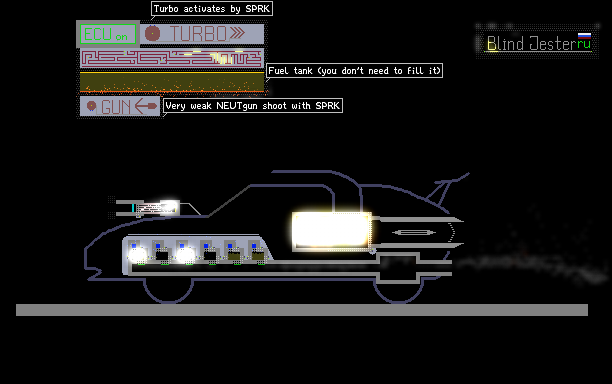The height and width of the screenshot is (384, 612).
Task: Click the TURBO double-arrow symbol
Action: point(237,33)
